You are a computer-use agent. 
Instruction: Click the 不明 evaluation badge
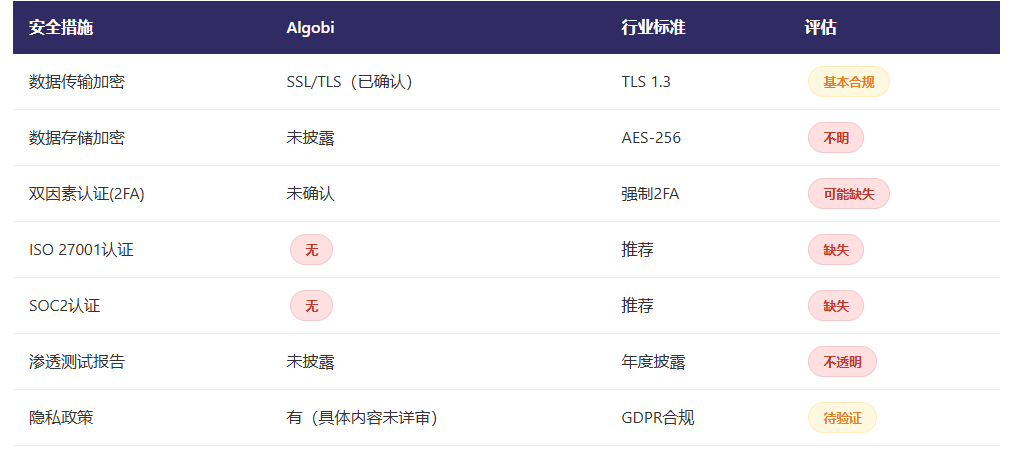click(x=835, y=138)
